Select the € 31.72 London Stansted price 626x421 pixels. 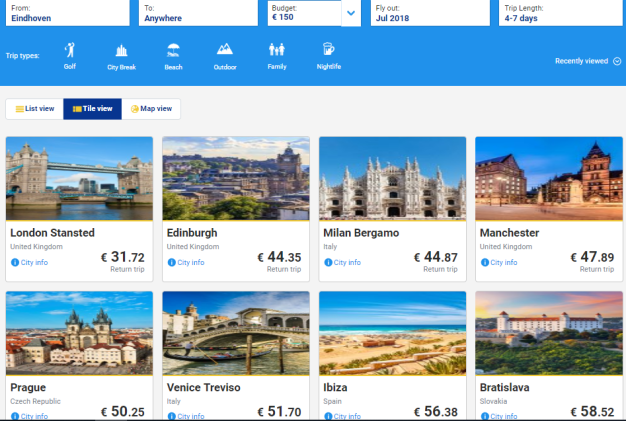(x=123, y=257)
